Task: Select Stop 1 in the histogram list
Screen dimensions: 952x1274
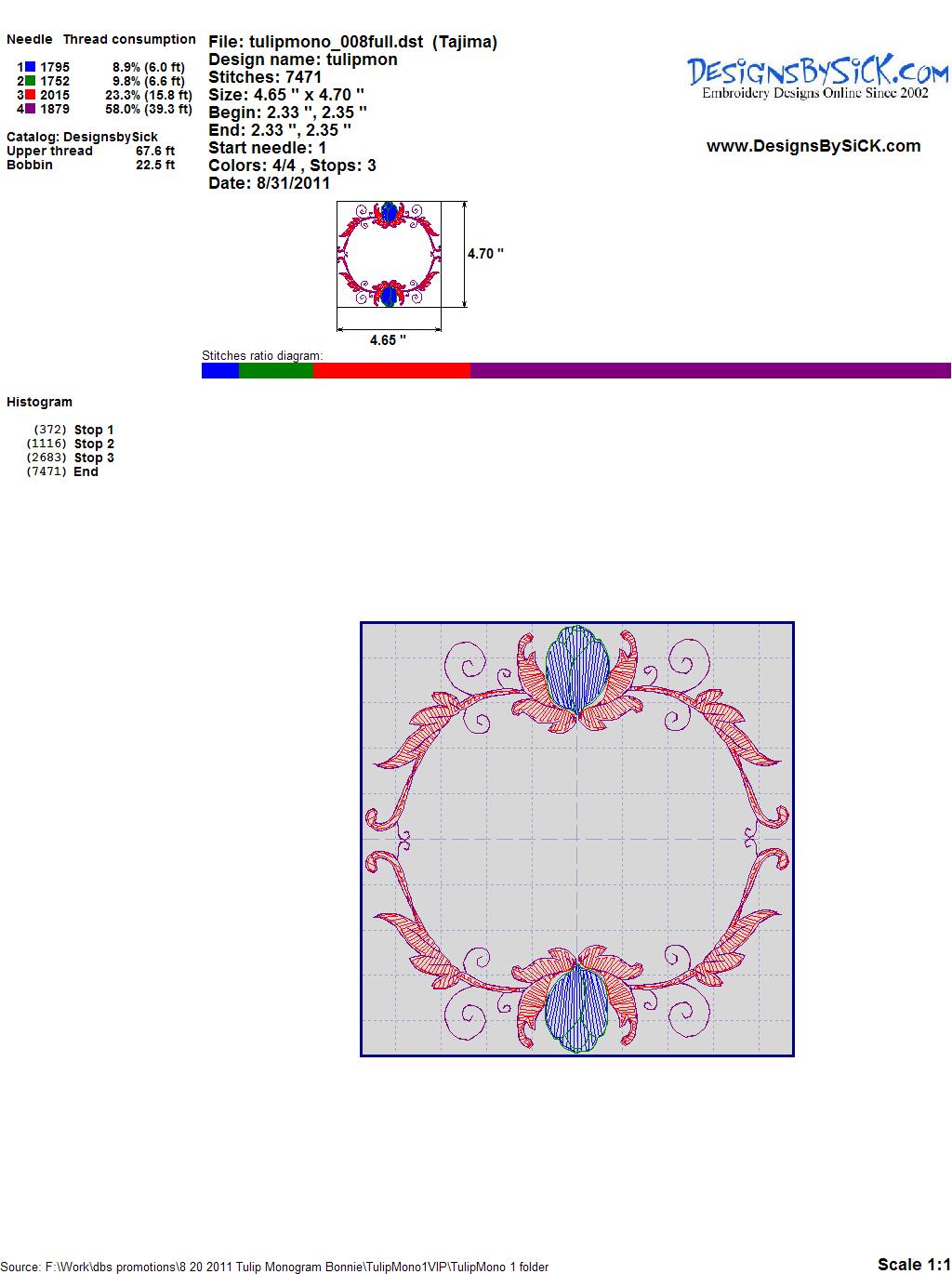Action: coord(94,430)
